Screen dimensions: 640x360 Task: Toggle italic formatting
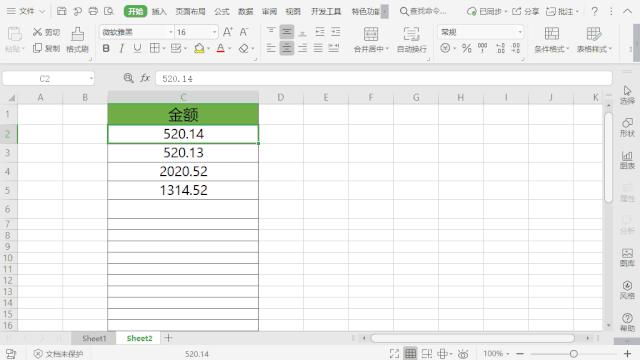[122, 48]
